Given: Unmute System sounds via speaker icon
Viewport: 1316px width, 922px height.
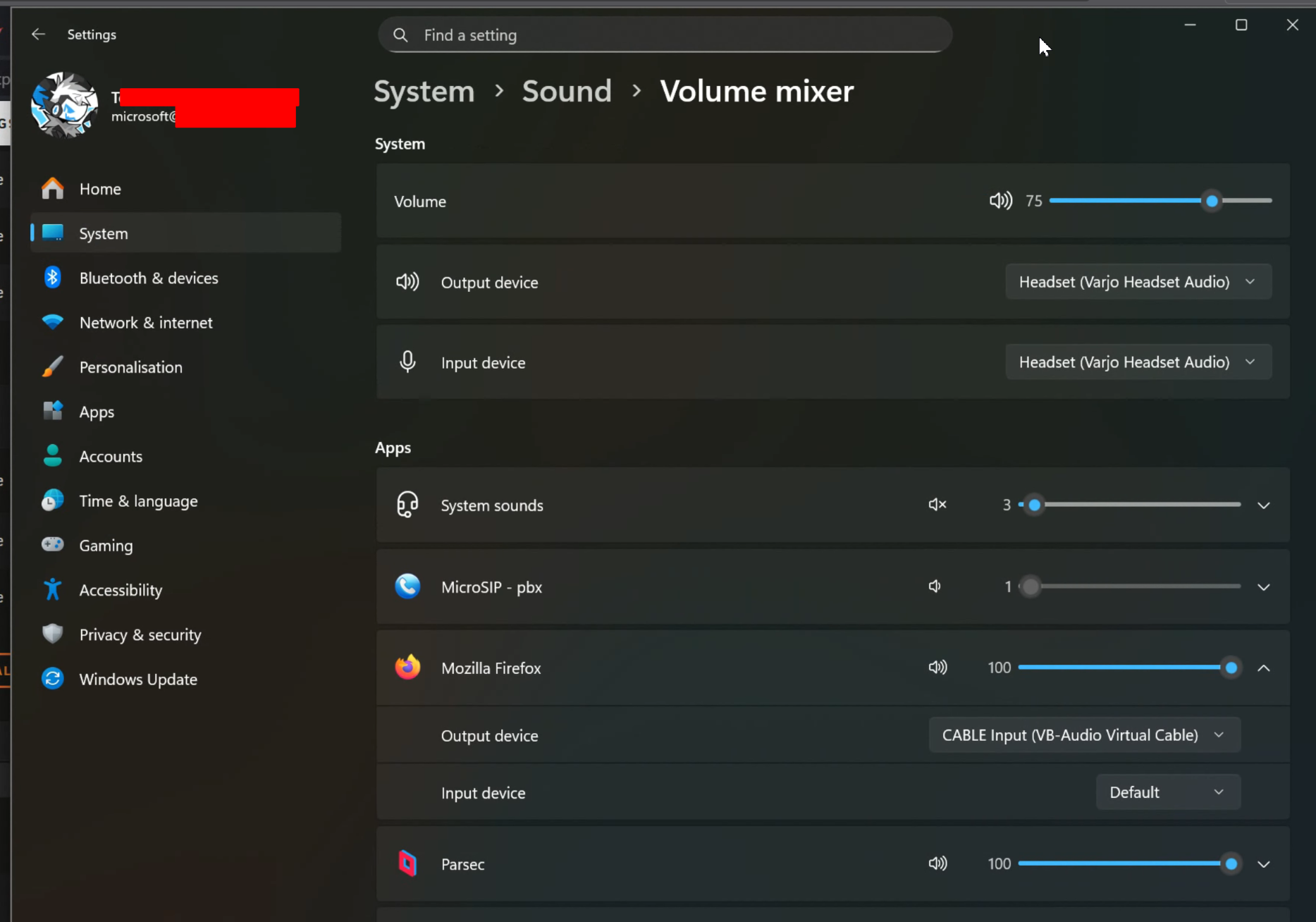Looking at the screenshot, I should point(937,505).
